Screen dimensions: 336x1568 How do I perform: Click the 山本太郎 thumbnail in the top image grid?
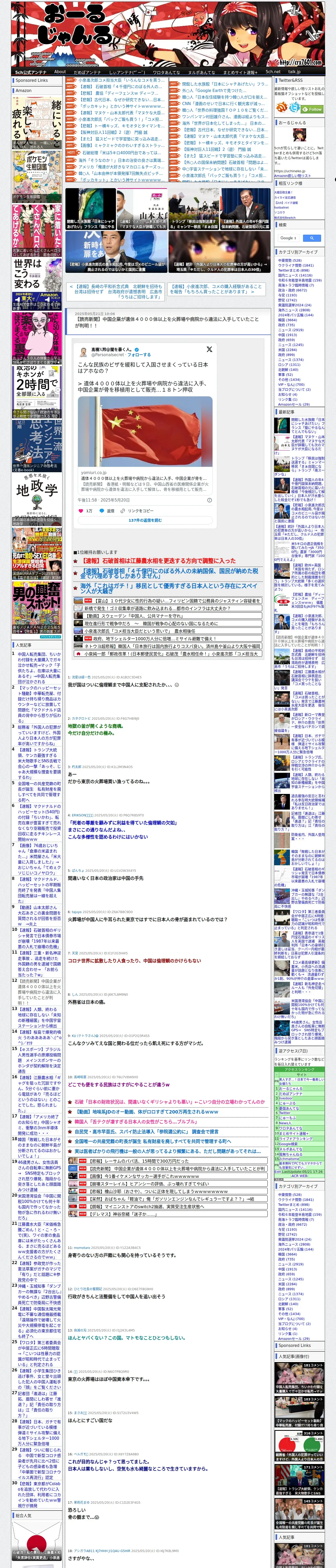pos(142,209)
